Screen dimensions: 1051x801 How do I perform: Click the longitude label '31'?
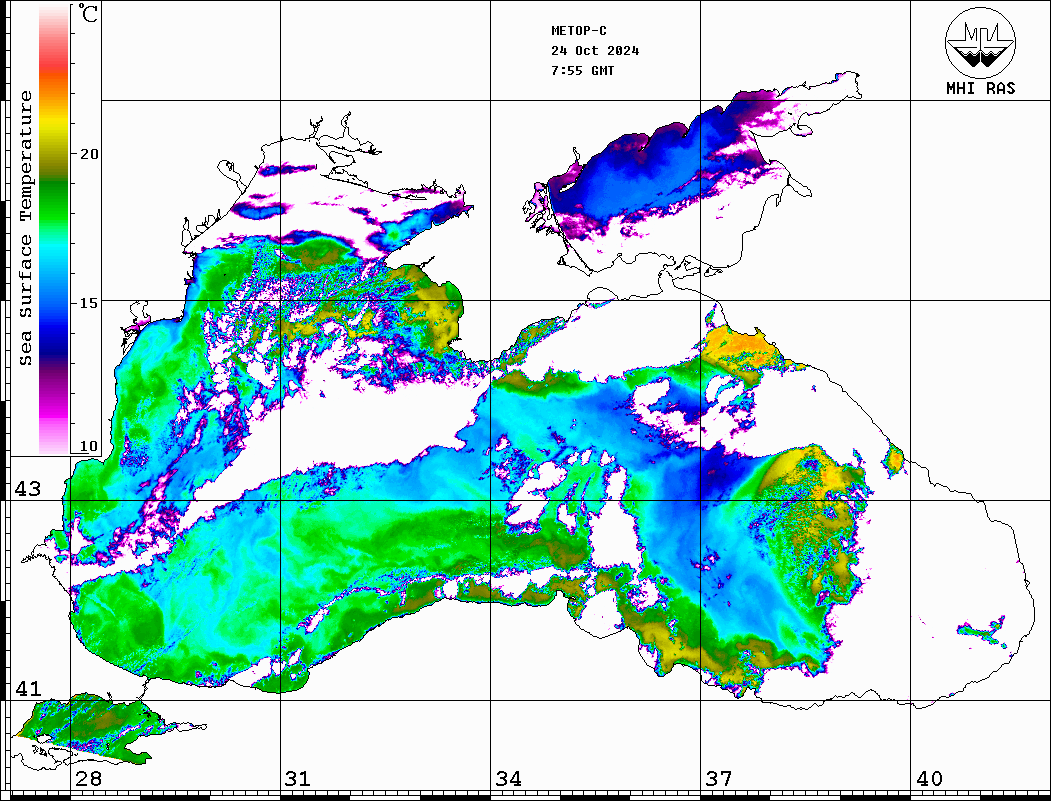298,779
